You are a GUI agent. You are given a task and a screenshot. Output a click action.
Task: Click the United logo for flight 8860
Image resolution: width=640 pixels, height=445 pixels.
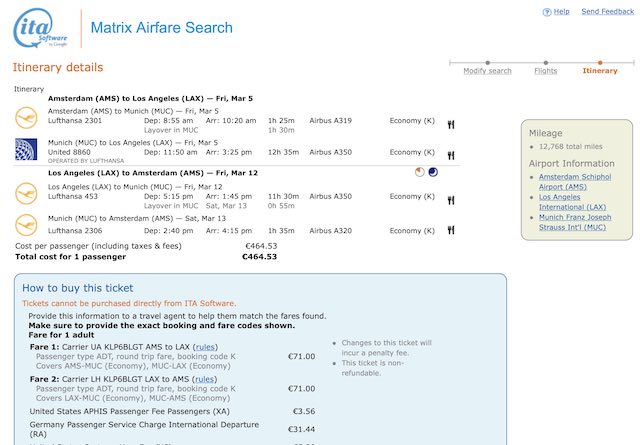pyautogui.click(x=26, y=149)
